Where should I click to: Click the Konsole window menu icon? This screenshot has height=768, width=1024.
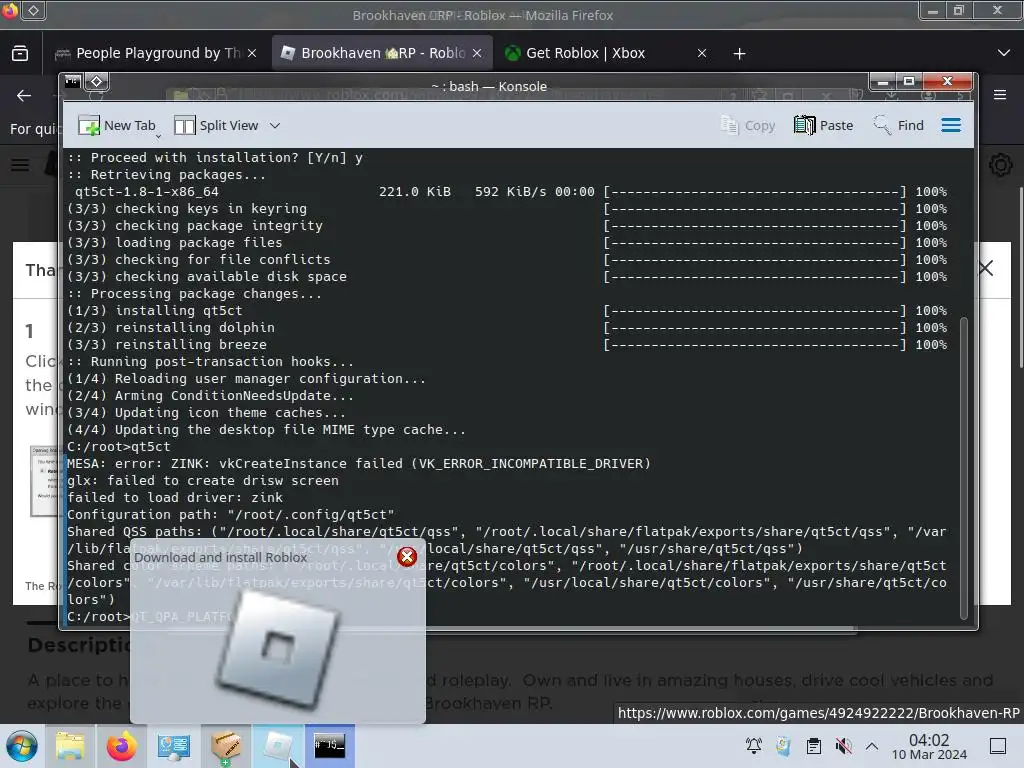pyautogui.click(x=72, y=81)
